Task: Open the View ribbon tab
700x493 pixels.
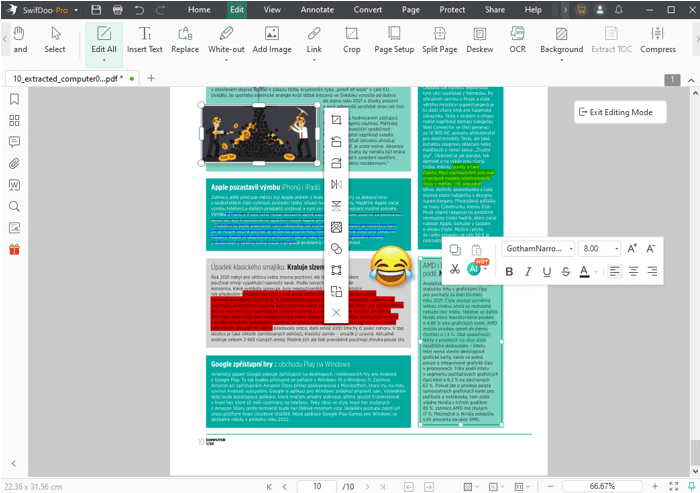Action: click(272, 10)
